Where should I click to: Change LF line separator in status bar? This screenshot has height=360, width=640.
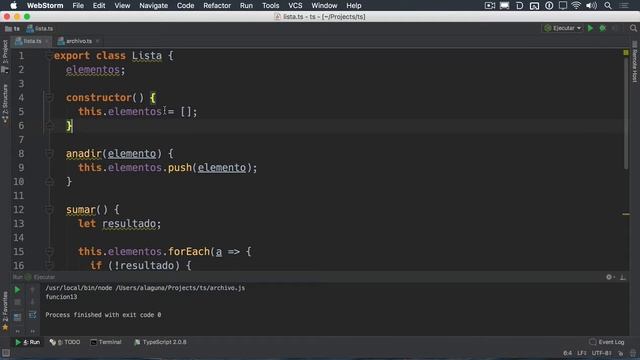point(582,353)
